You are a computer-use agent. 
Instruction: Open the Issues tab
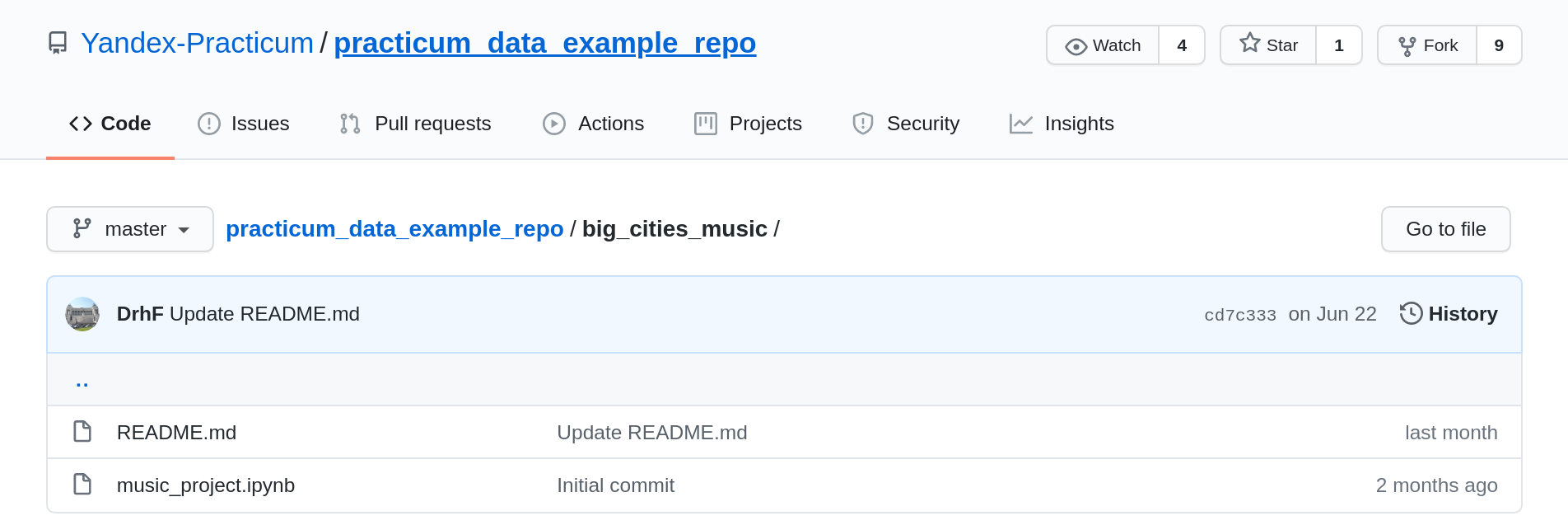point(244,124)
